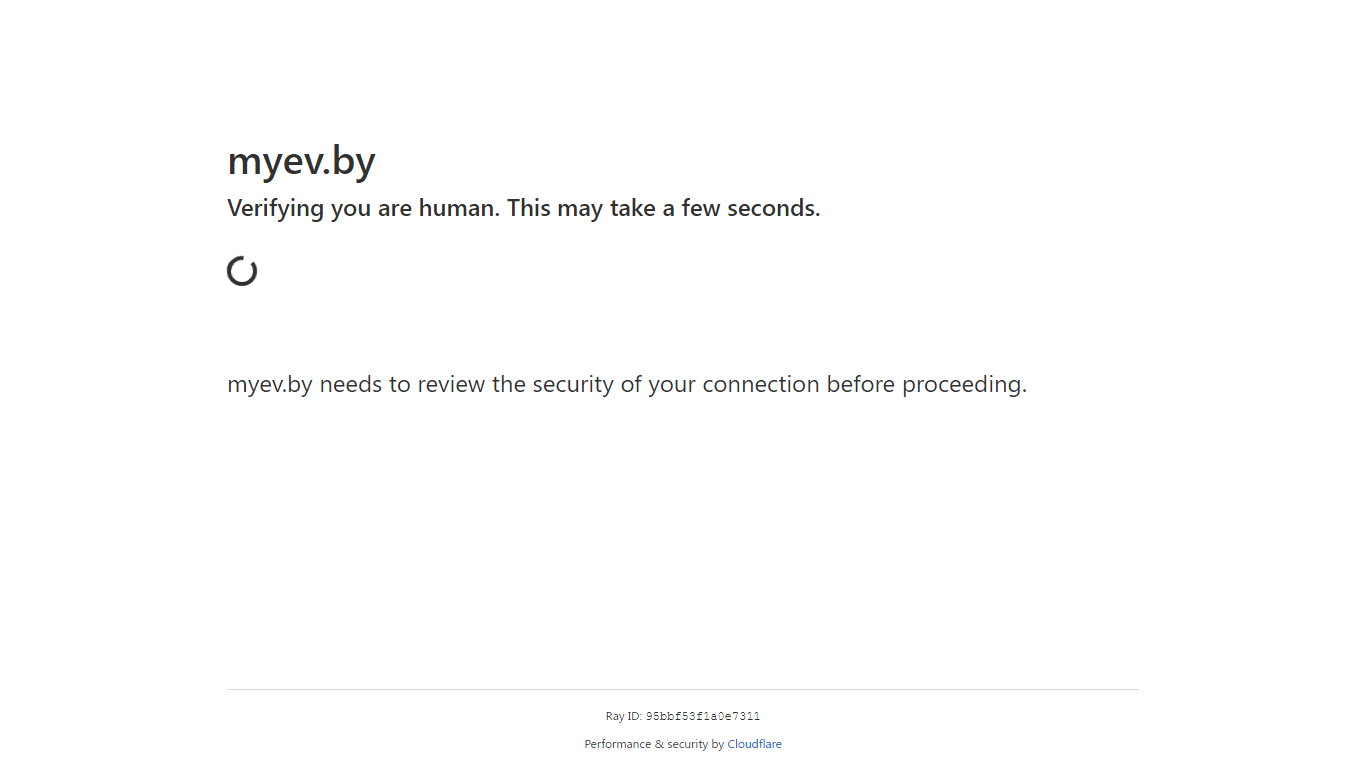The width and height of the screenshot is (1366, 768).
Task: Click the circular loading spinner icon
Action: pos(242,271)
